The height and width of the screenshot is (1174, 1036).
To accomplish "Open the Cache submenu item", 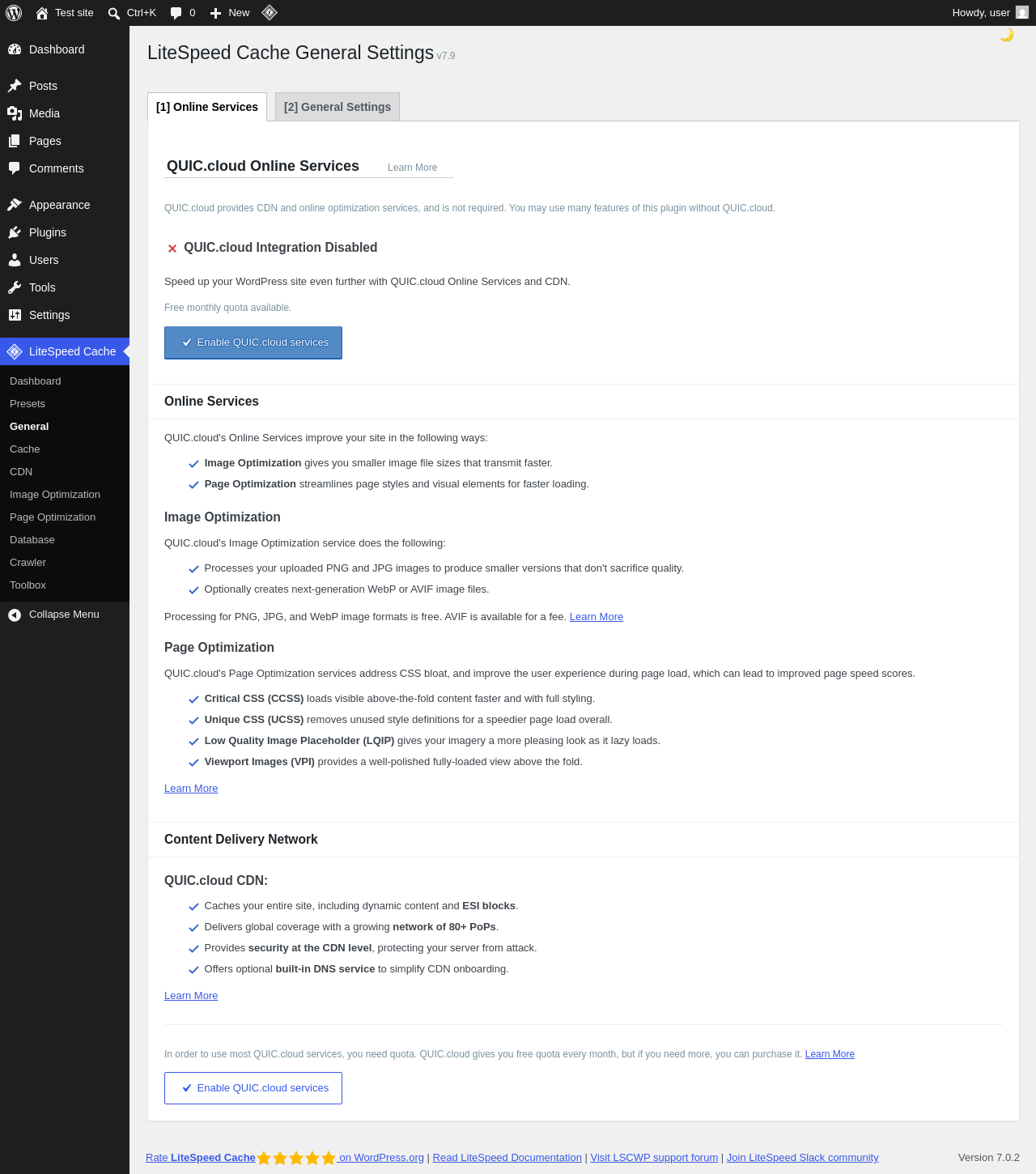I will pos(25,449).
